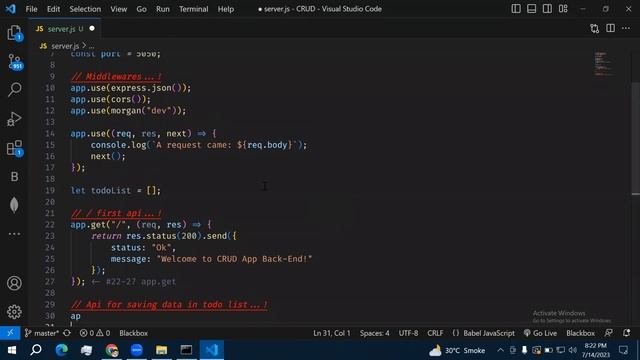Image resolution: width=640 pixels, height=360 pixels.
Task: Open notifications bell in status bar
Action: [x=627, y=333]
